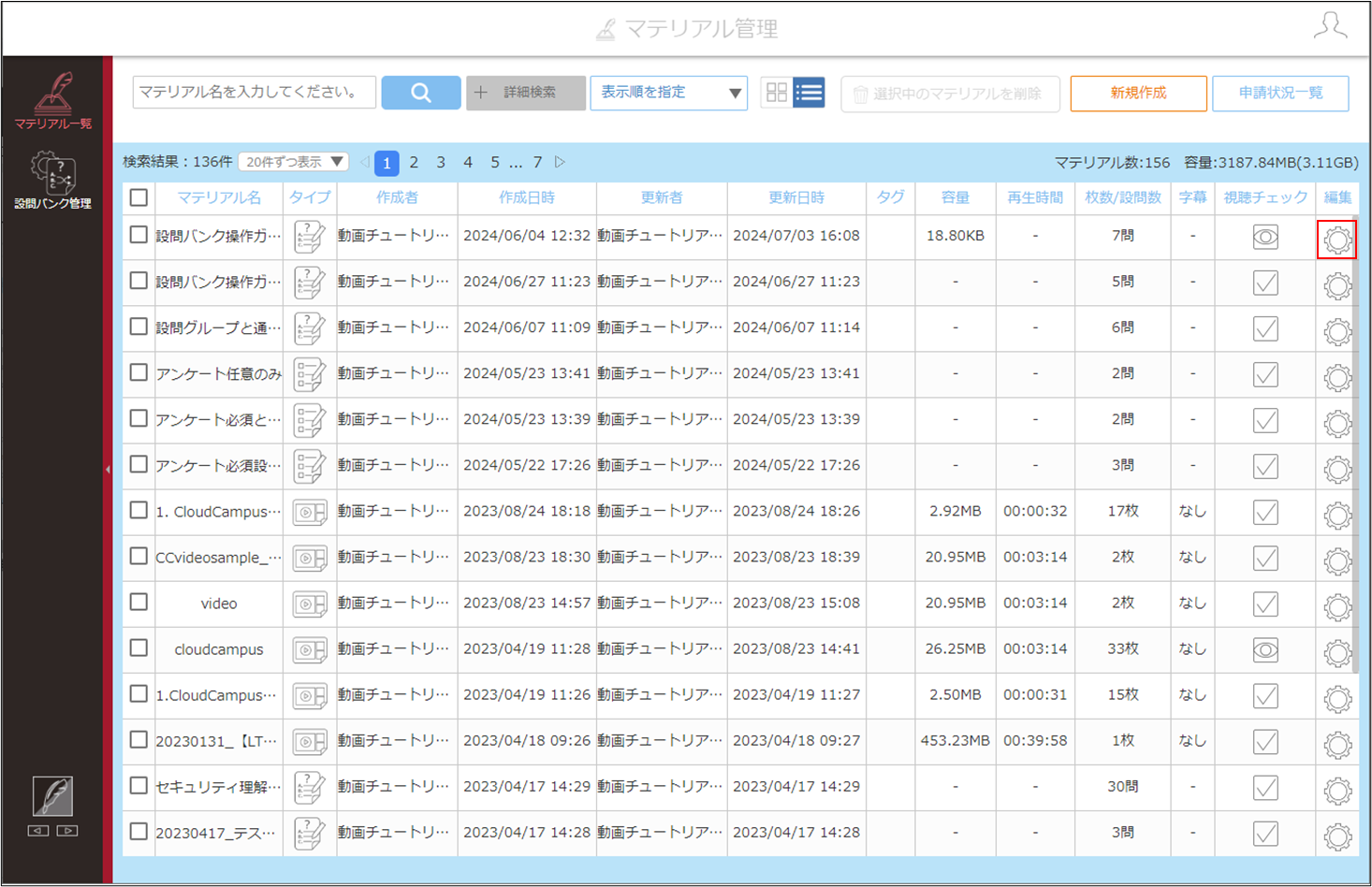
Task: Toggle the select-all checkbox in table header
Action: (139, 197)
